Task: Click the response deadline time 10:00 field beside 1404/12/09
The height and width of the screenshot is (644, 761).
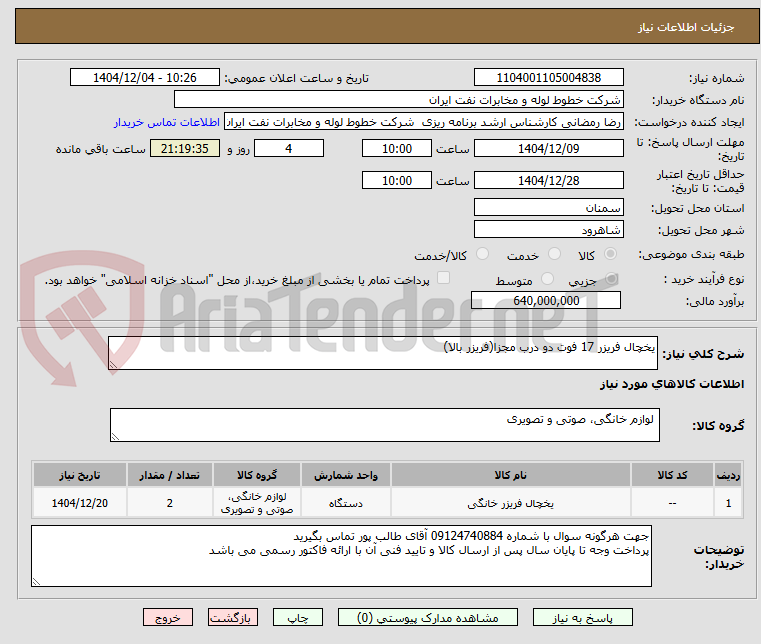Action: coord(397,149)
